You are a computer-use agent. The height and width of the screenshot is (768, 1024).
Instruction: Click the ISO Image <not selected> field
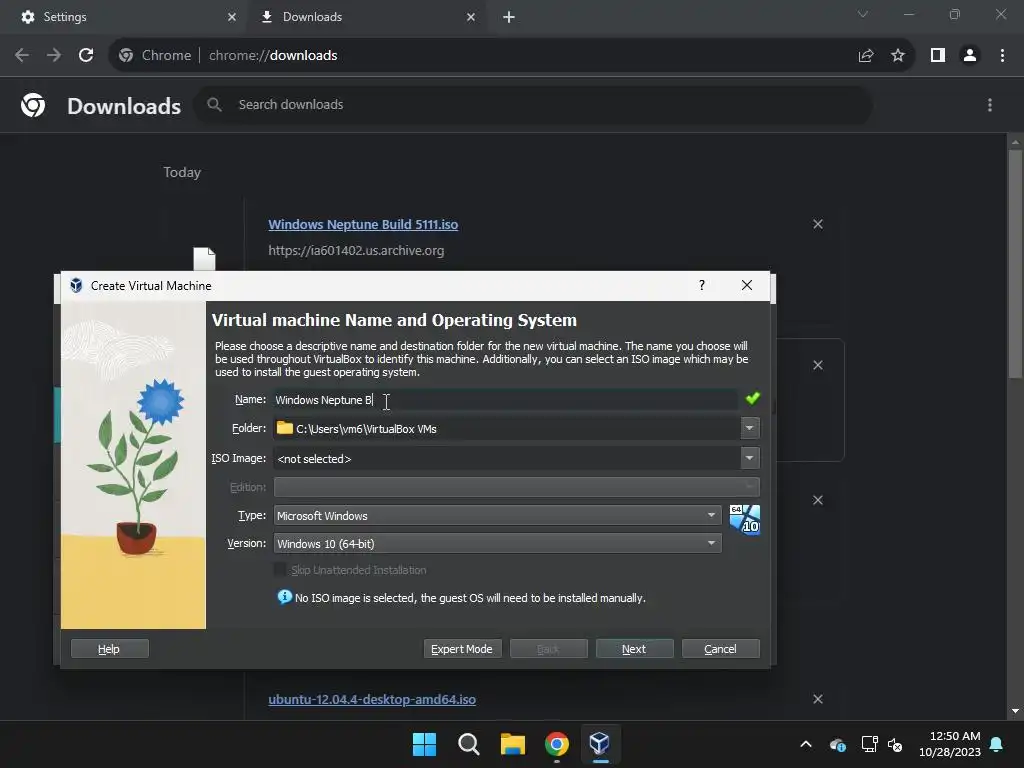[x=507, y=458]
